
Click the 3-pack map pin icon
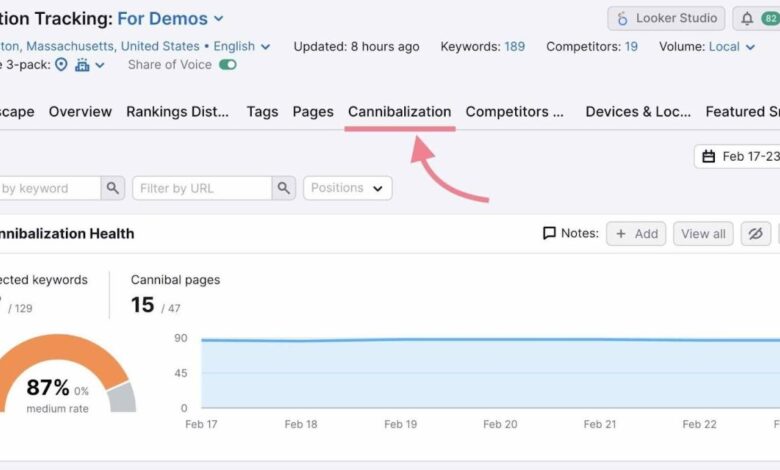[x=61, y=65]
